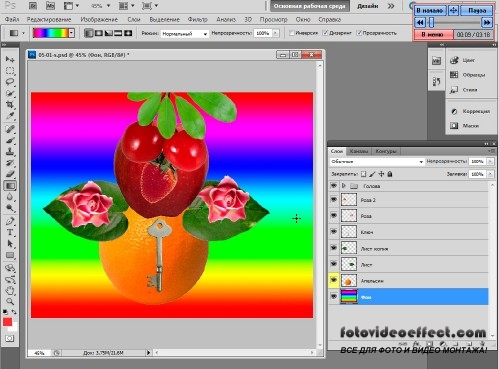Open the layer blend mode Обычные dropdown
This screenshot has height=369, width=499.
(x=377, y=161)
